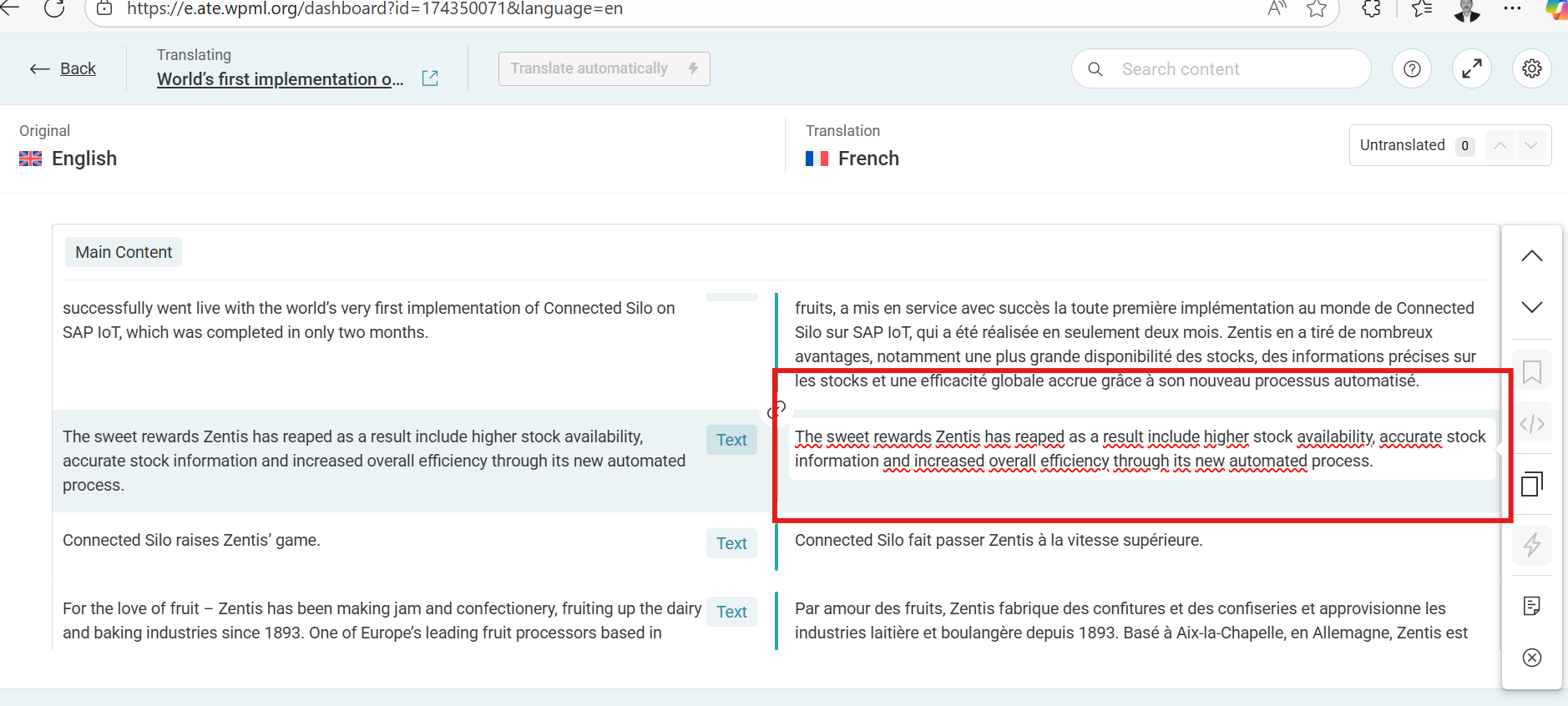Auto-translate segment with lightning icon in sidebar
1568x706 pixels.
(x=1532, y=545)
